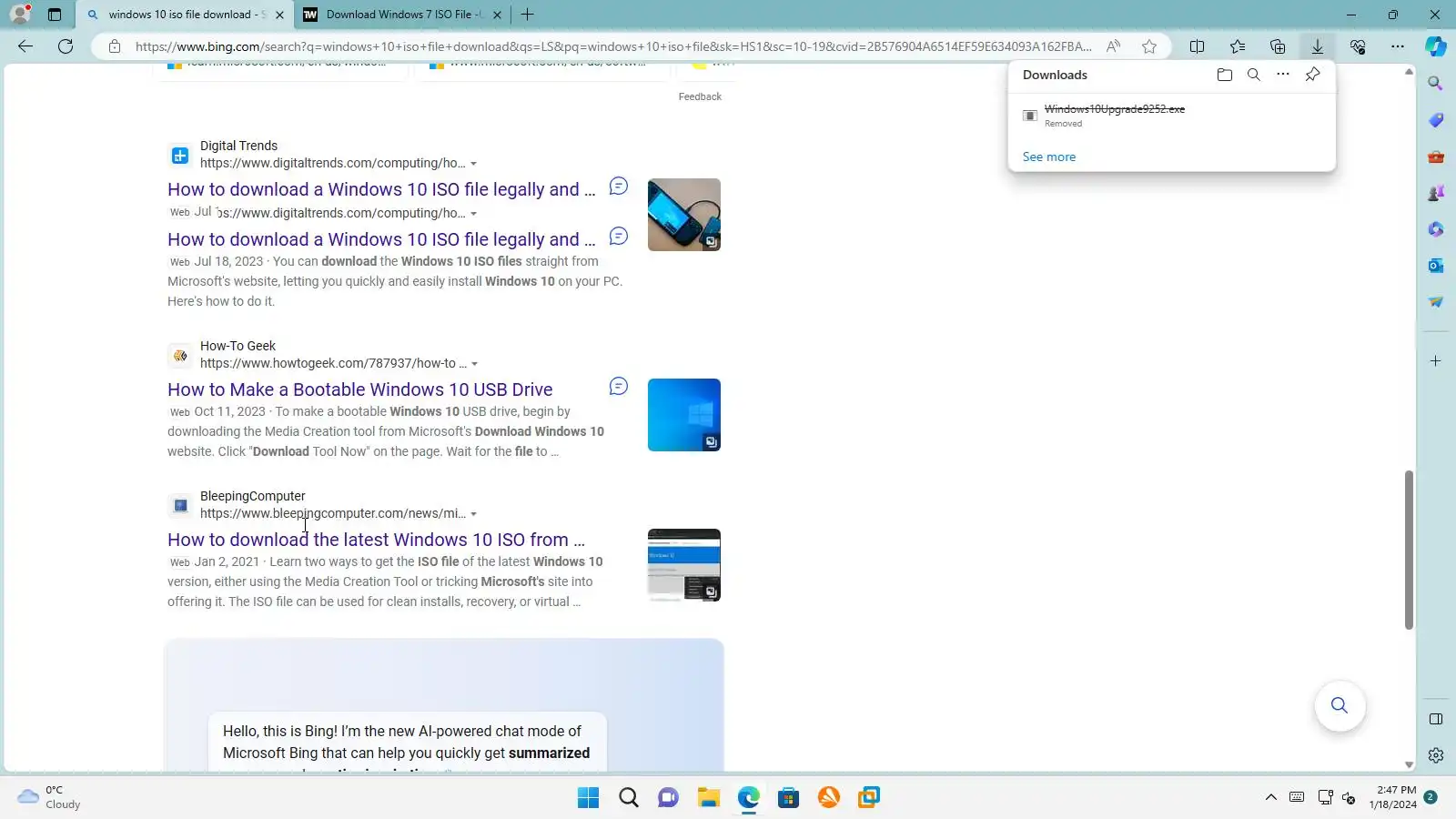Viewport: 1456px width, 819px height.
Task: Open split screen view
Action: click(x=1198, y=46)
